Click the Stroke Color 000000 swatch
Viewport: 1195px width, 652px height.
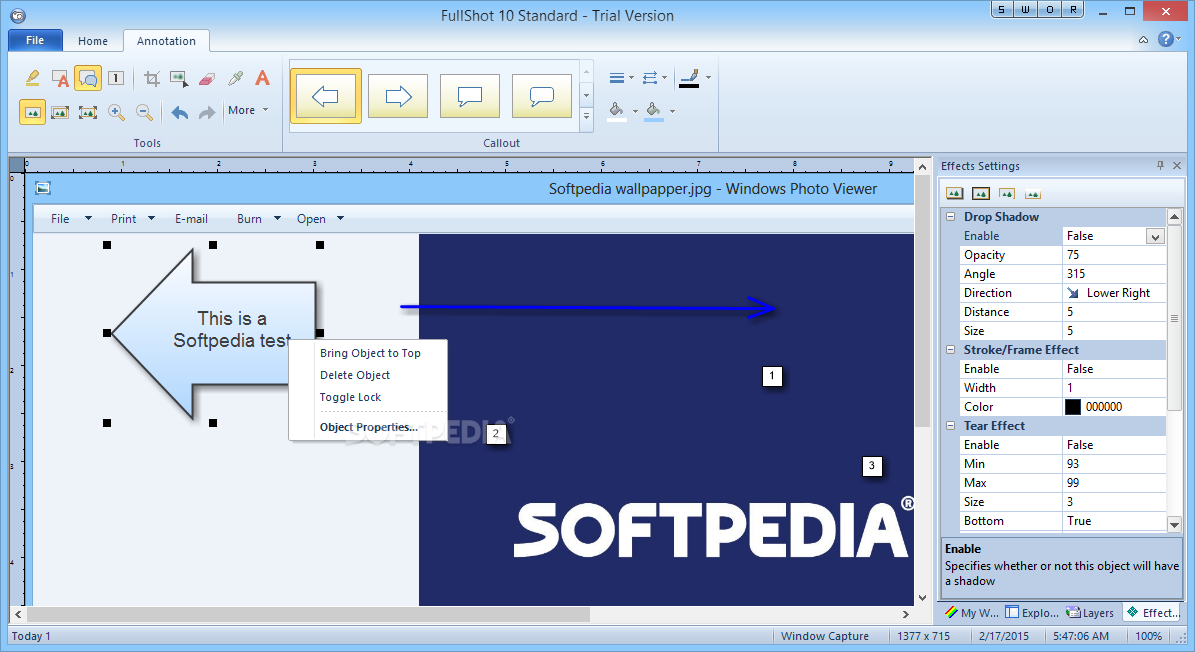coord(1072,407)
